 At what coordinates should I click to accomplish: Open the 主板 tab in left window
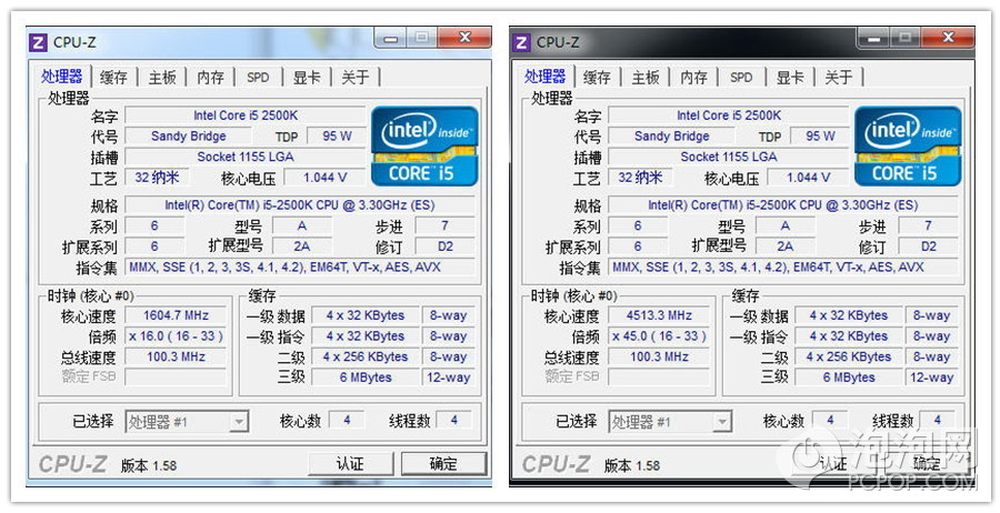(x=162, y=77)
